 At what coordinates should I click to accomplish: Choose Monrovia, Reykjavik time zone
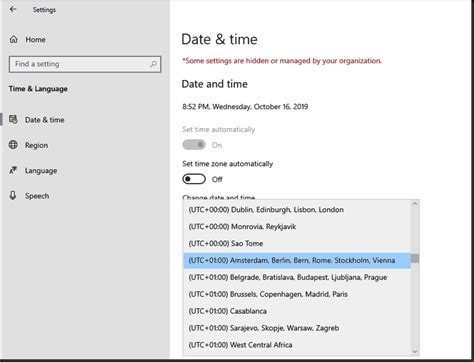pos(297,227)
